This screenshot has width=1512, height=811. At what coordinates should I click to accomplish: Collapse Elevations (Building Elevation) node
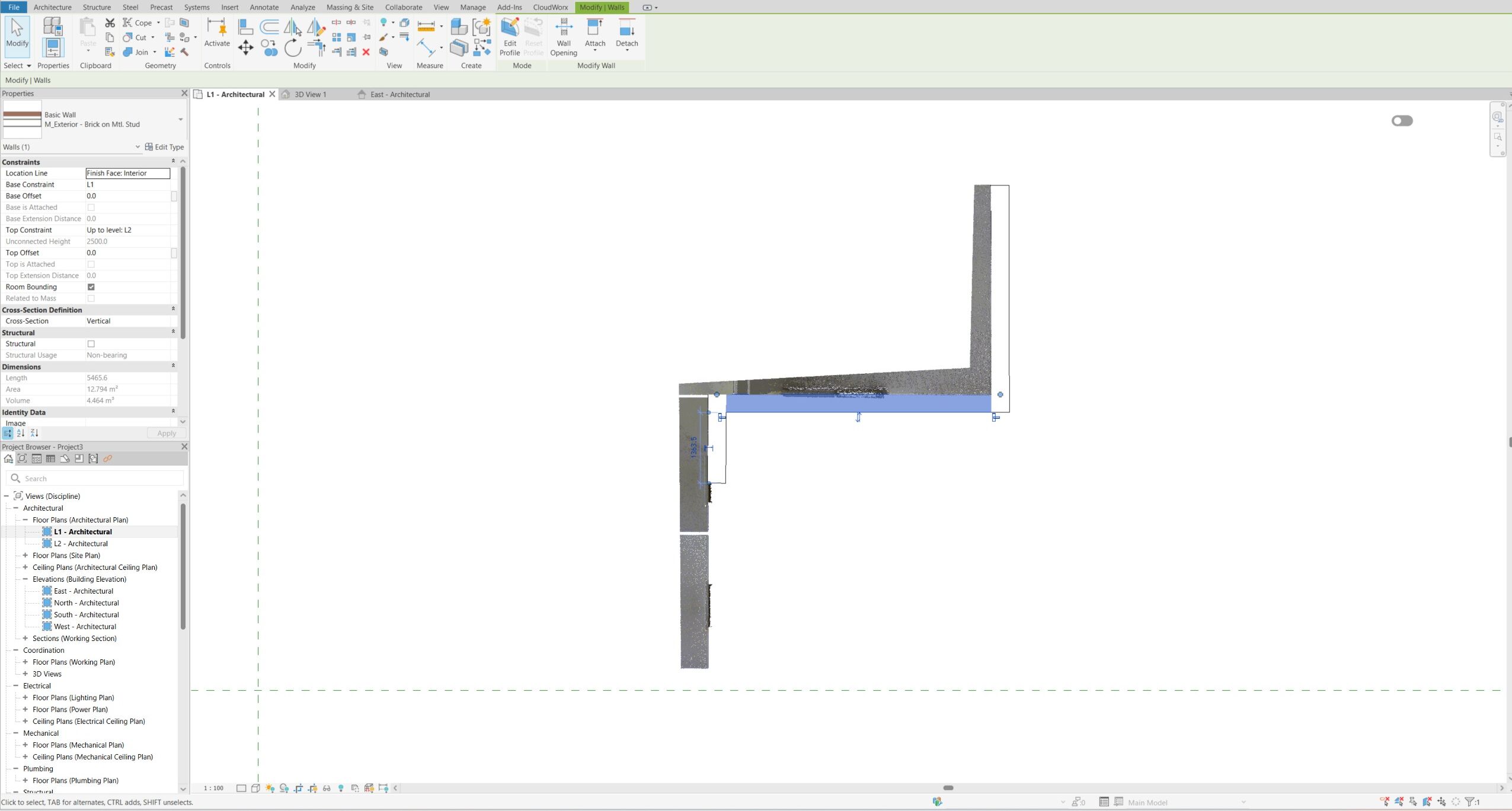pyautogui.click(x=25, y=579)
